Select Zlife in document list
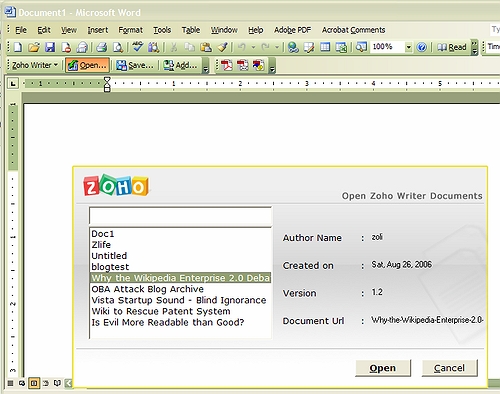This screenshot has height=394, width=500. pos(180,245)
